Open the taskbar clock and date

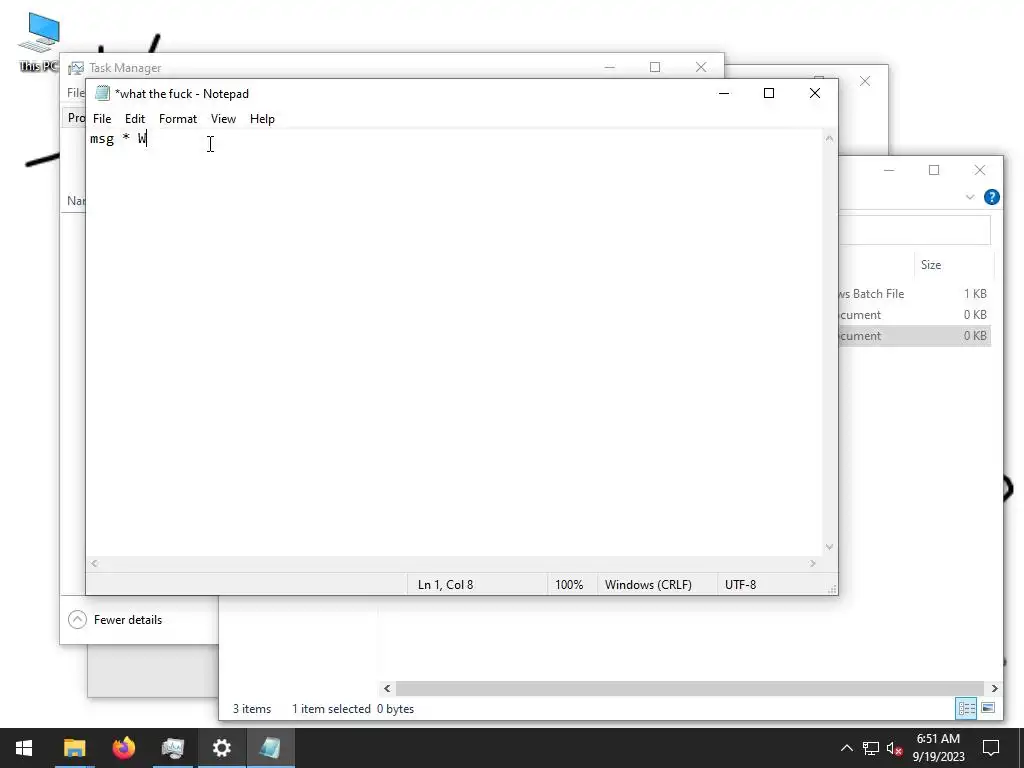pos(938,748)
